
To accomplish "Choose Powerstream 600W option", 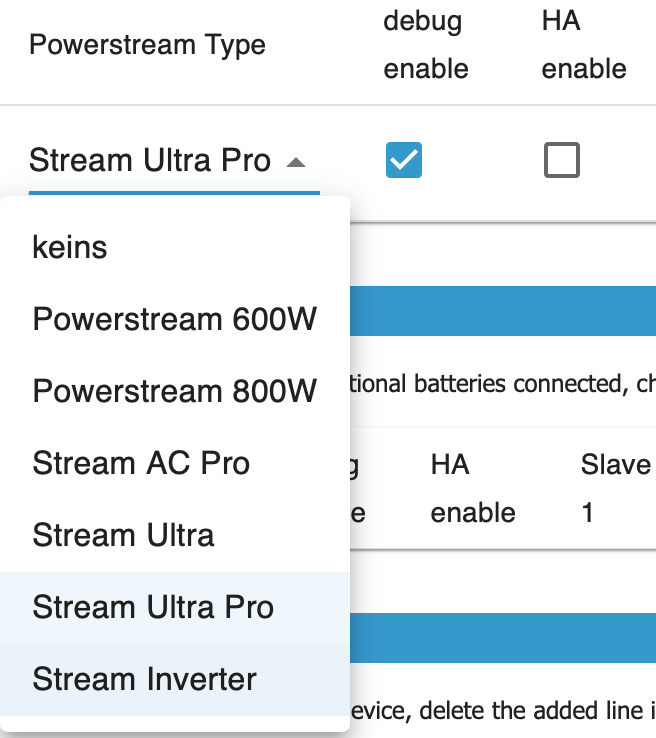I will (174, 319).
